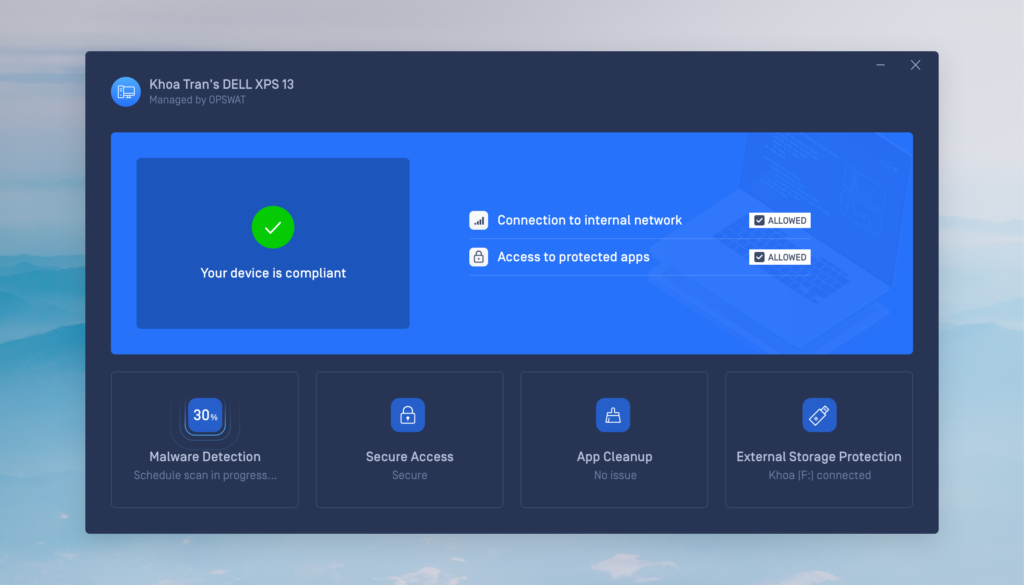1024x585 pixels.
Task: Click the green compliance checkmark icon
Action: (273, 228)
